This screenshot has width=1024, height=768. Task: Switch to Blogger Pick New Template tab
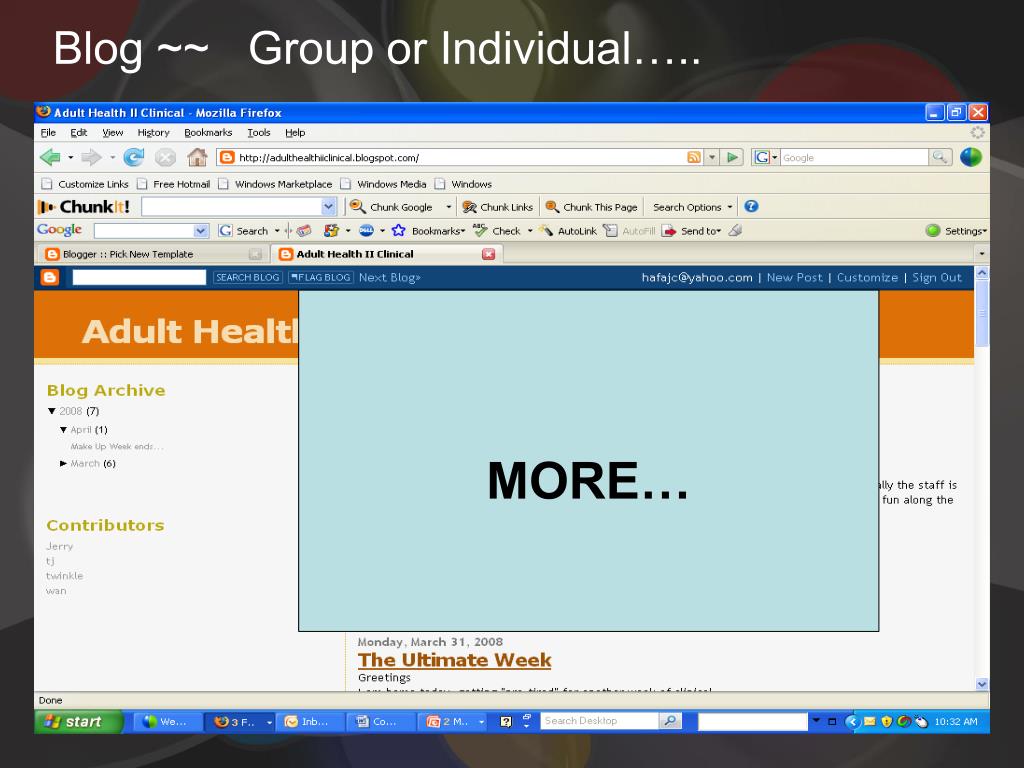coord(152,254)
